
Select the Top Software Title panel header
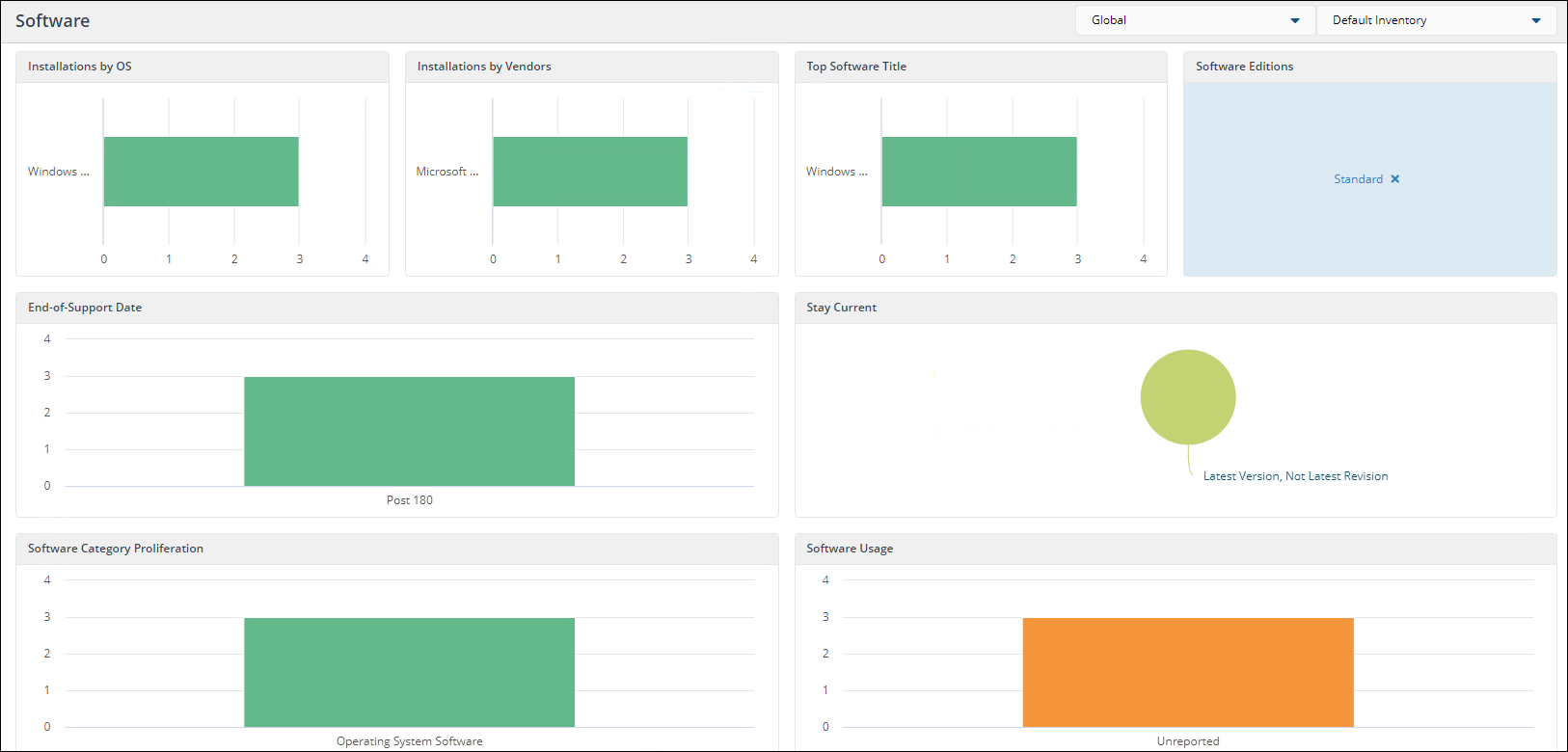tap(856, 67)
